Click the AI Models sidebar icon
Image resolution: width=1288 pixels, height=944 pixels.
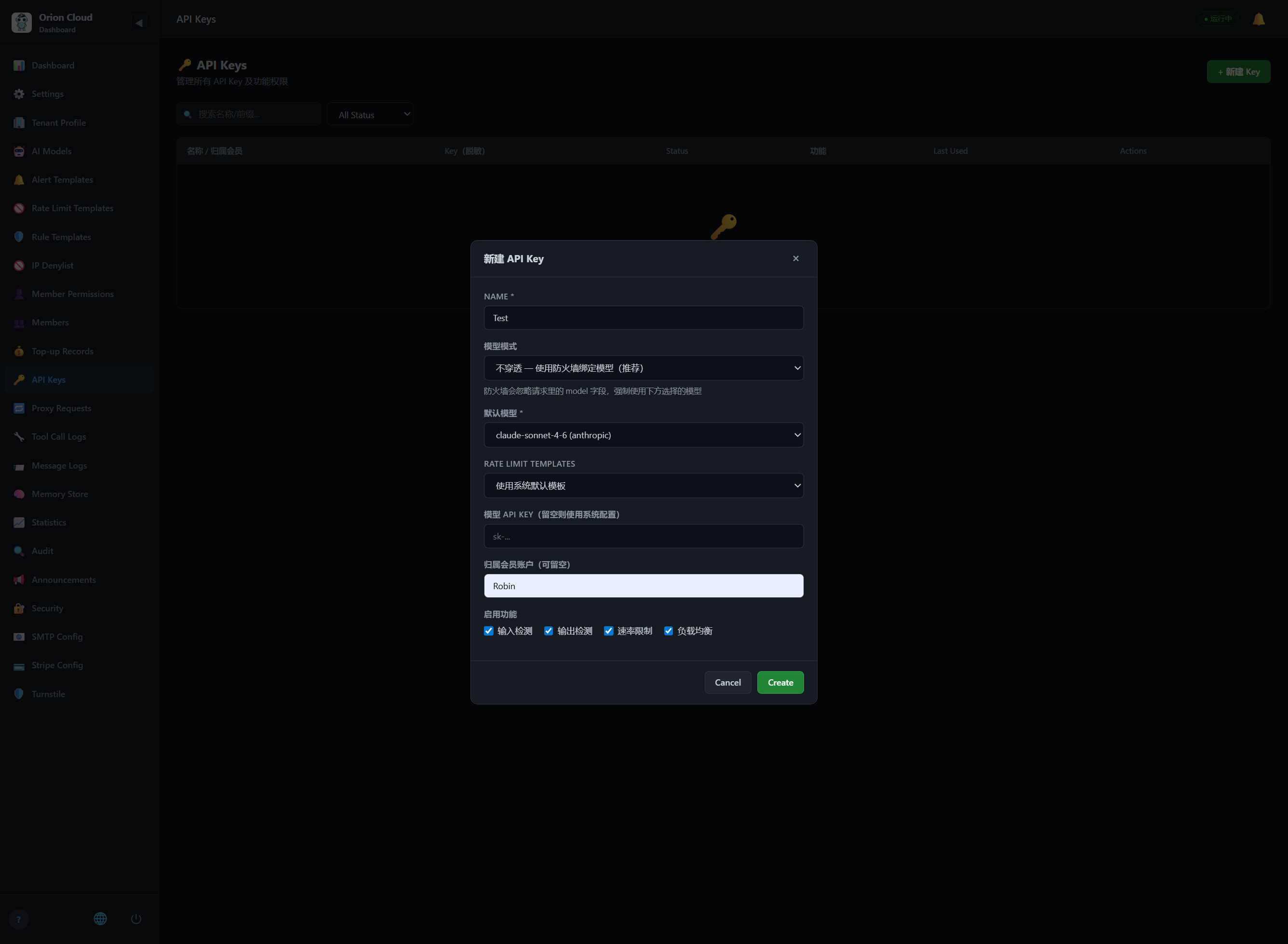[x=19, y=151]
